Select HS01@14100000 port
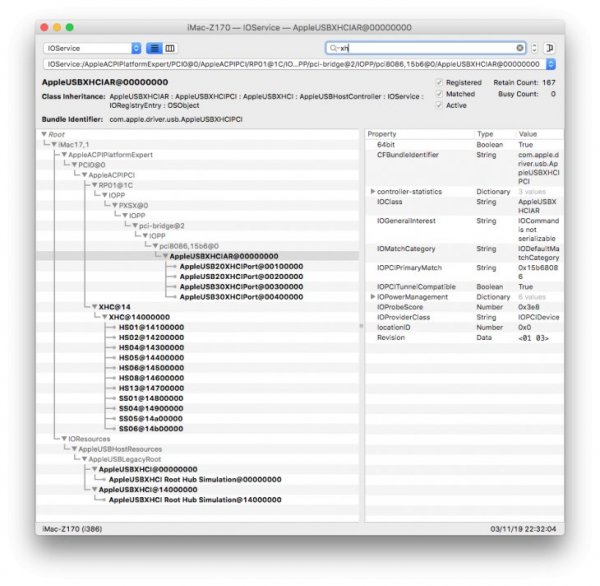The height and width of the screenshot is (586, 600). 151,327
